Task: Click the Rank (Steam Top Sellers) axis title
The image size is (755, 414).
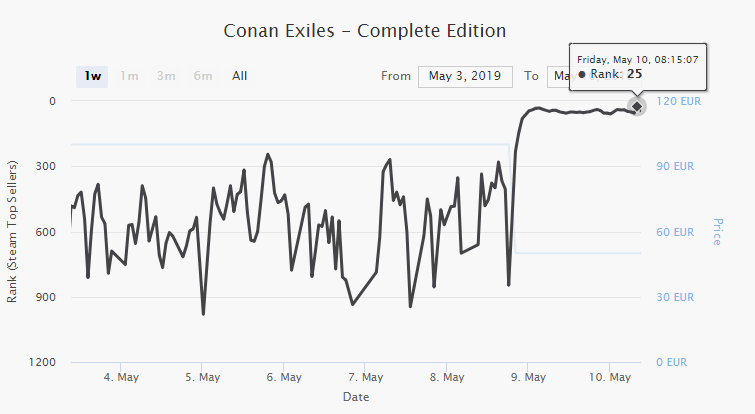Action: click(x=13, y=230)
